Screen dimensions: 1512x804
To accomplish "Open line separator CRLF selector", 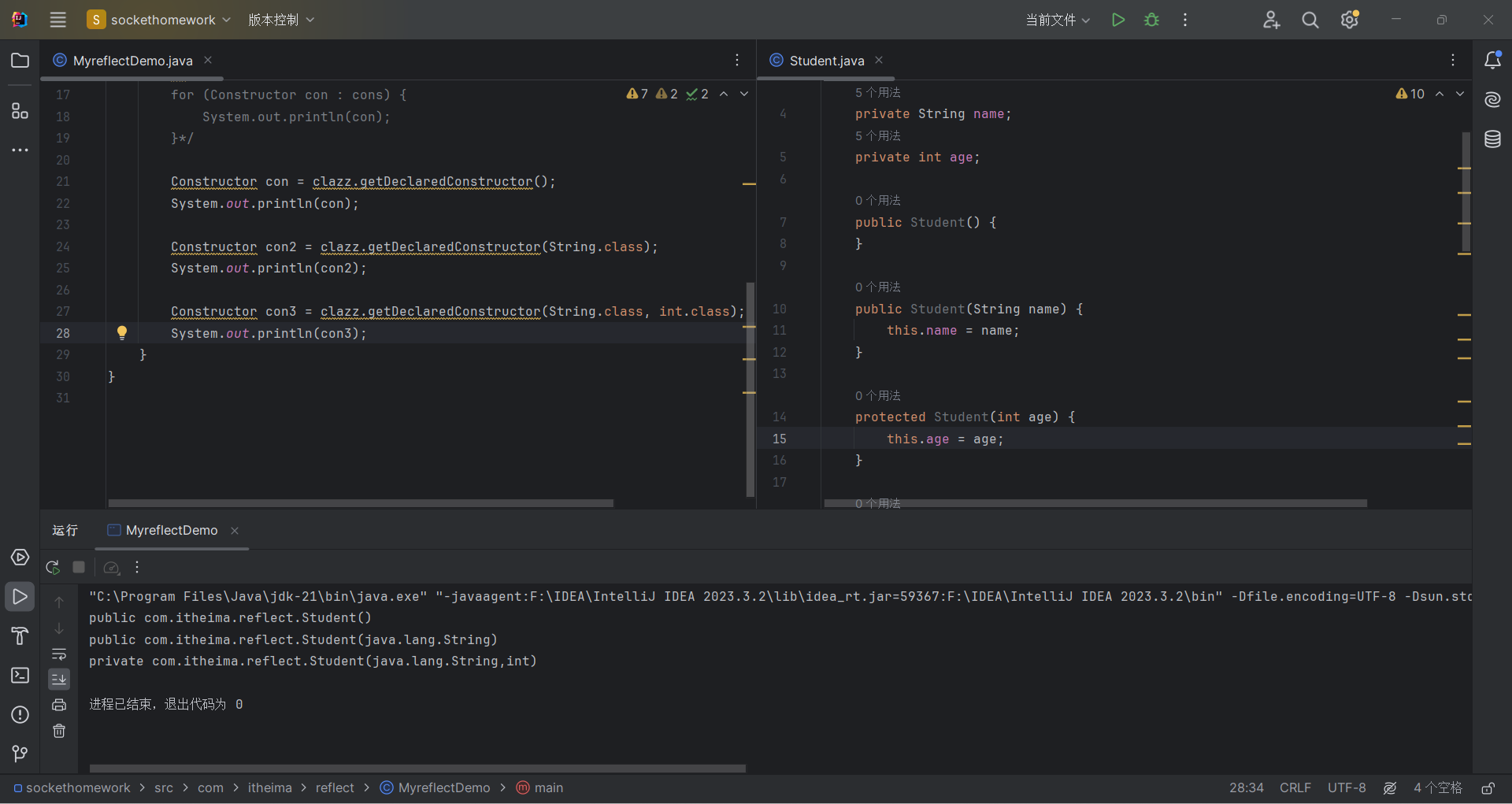I will 1295,787.
